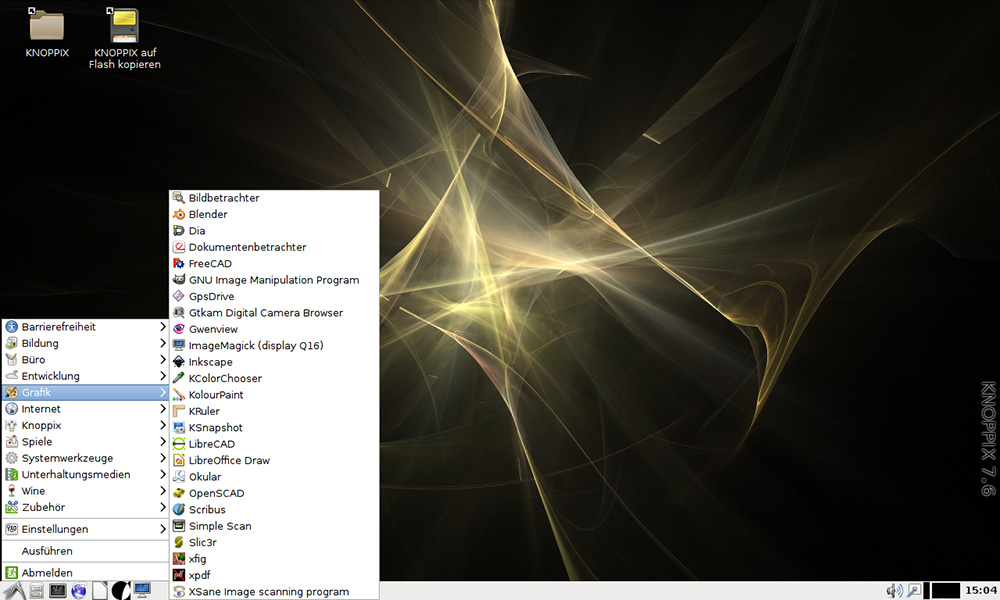The width and height of the screenshot is (1000, 600).
Task: Open the web browser globe icon in the taskbar
Action: coord(78,591)
